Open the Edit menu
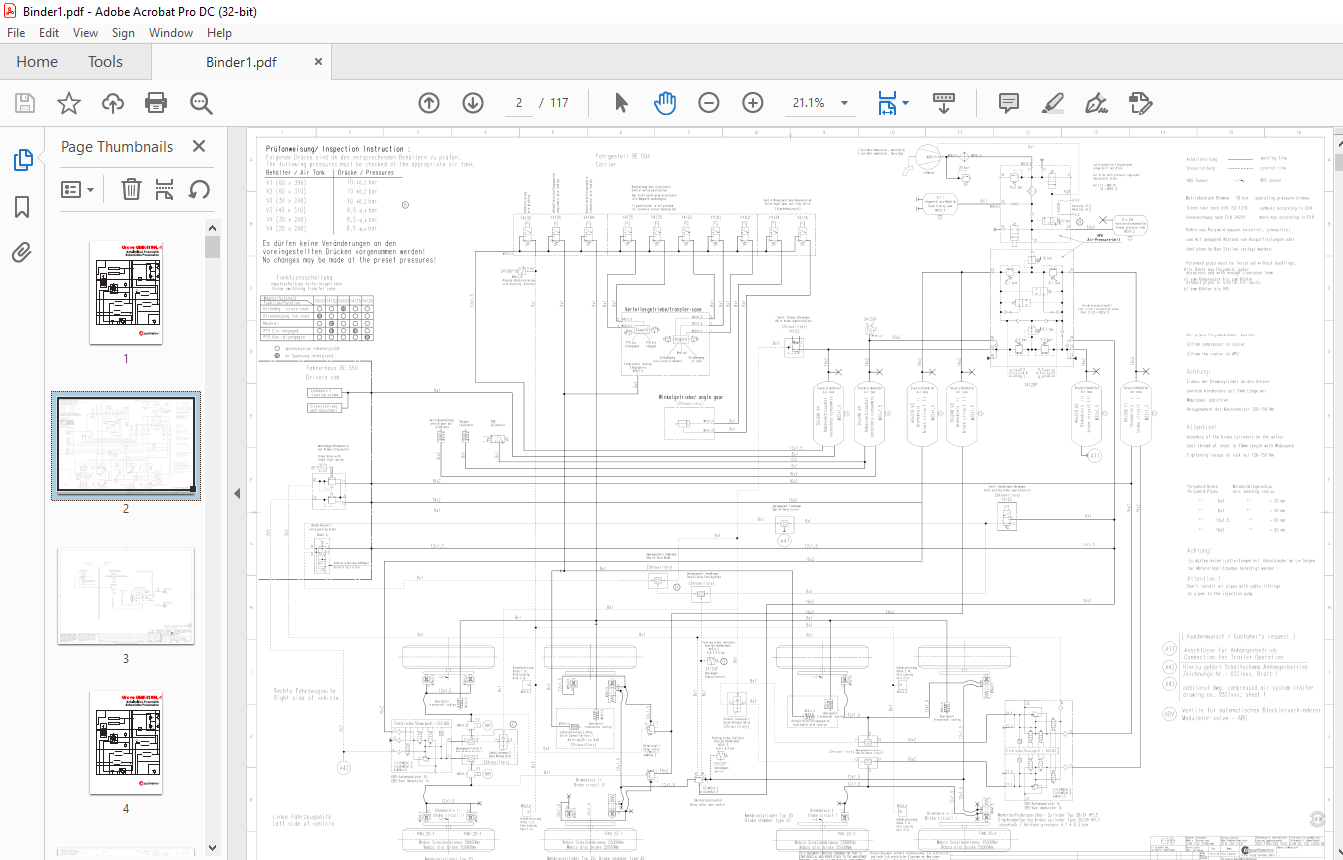The width and height of the screenshot is (1343, 860). coord(49,33)
